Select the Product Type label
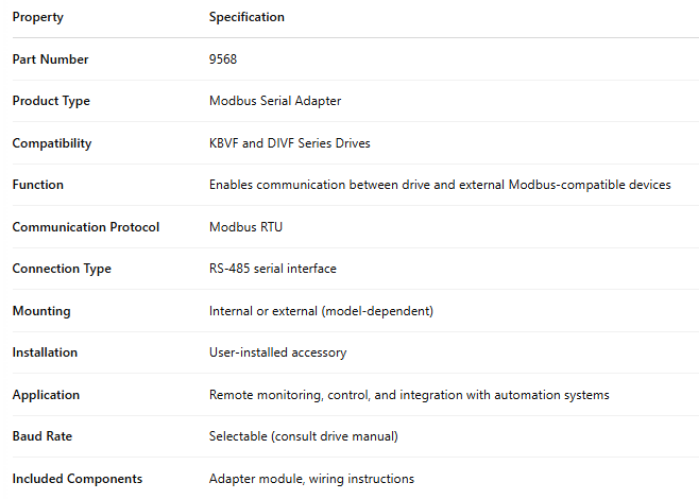Viewport: 699px width, 500px height. click(x=51, y=101)
